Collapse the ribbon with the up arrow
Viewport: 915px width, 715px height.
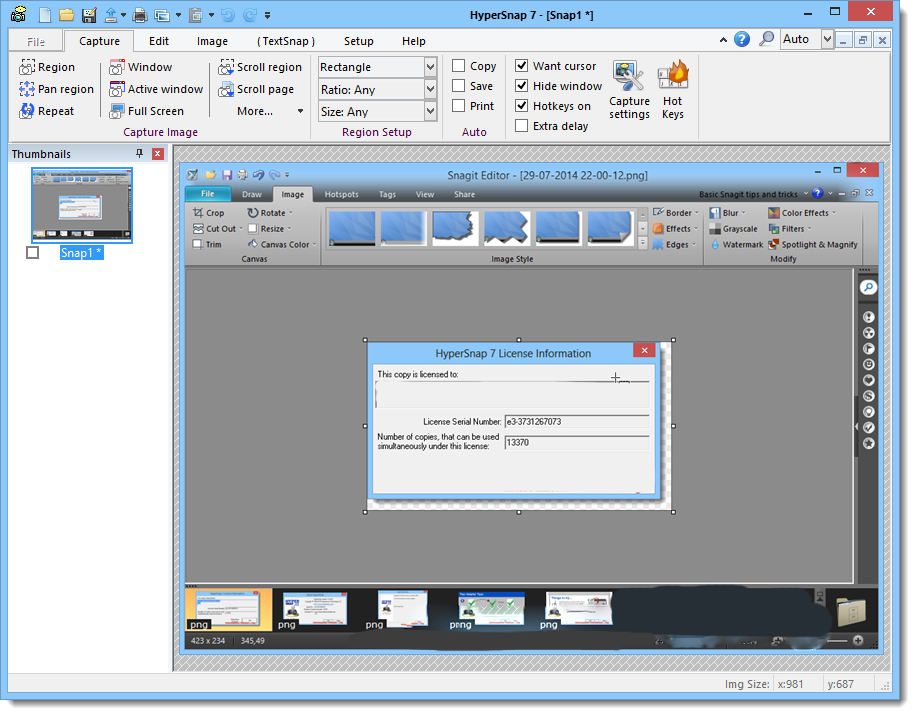[x=723, y=40]
